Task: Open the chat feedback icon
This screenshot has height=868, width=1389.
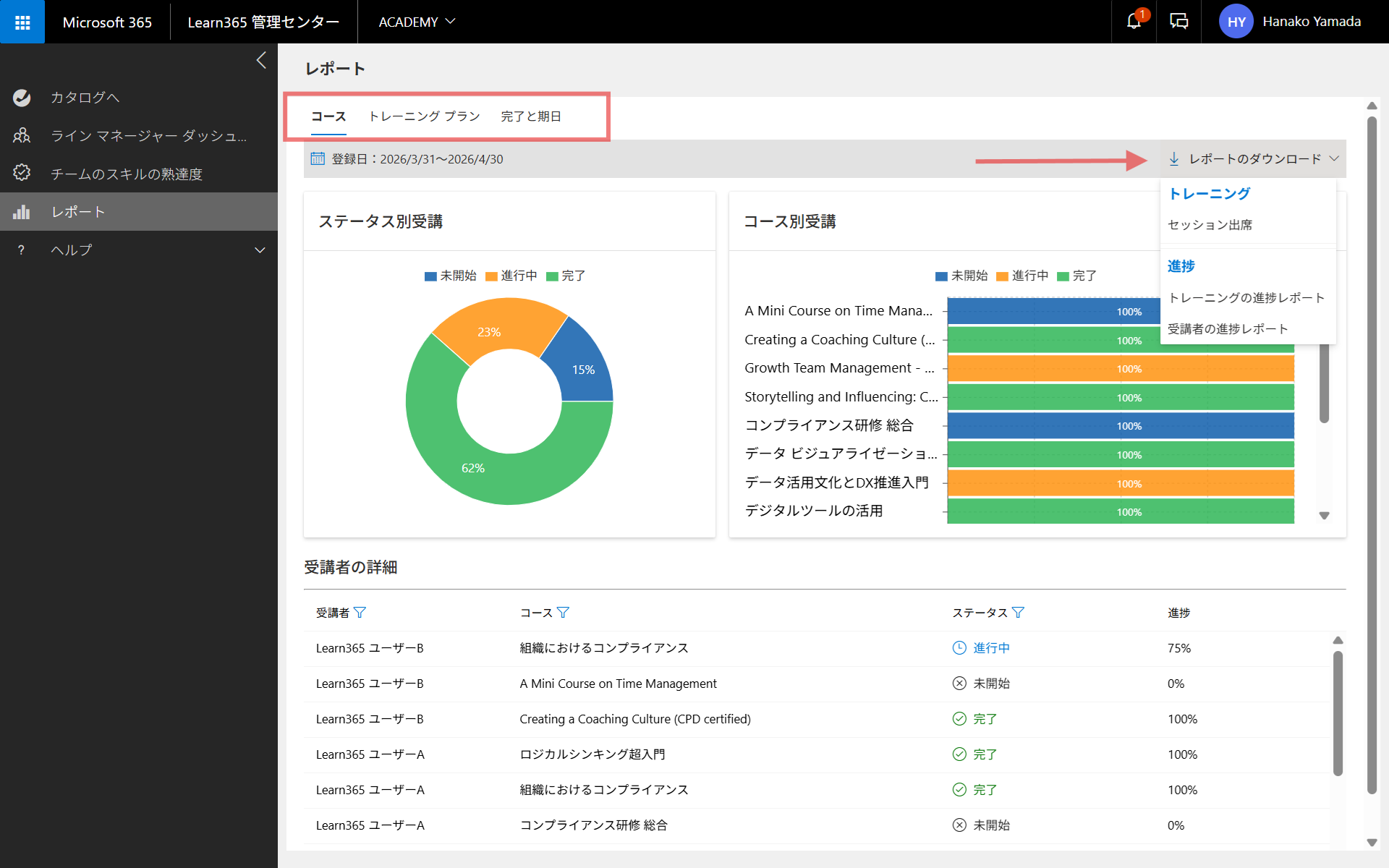Action: point(1179,22)
